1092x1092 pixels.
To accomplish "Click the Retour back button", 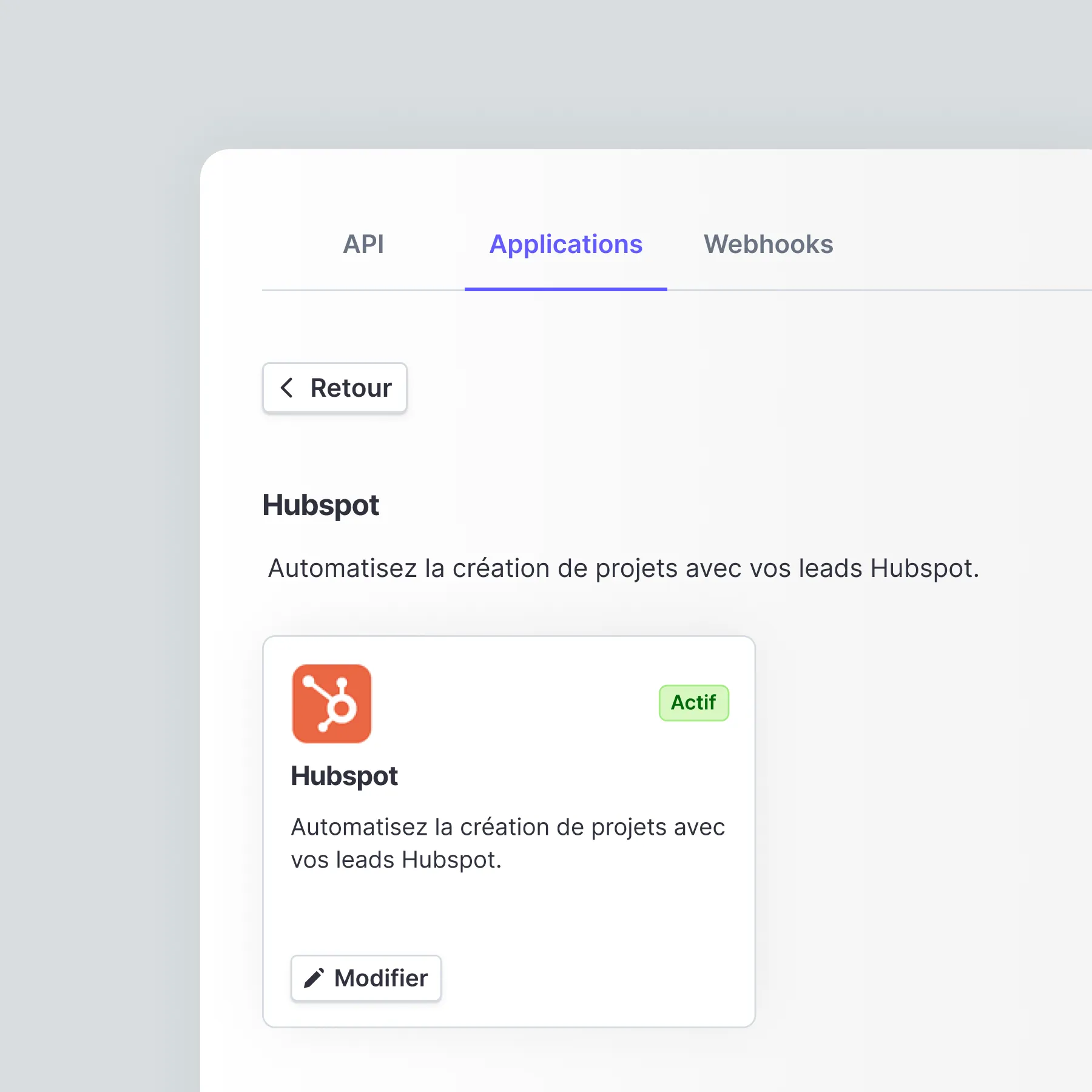I will click(x=335, y=388).
